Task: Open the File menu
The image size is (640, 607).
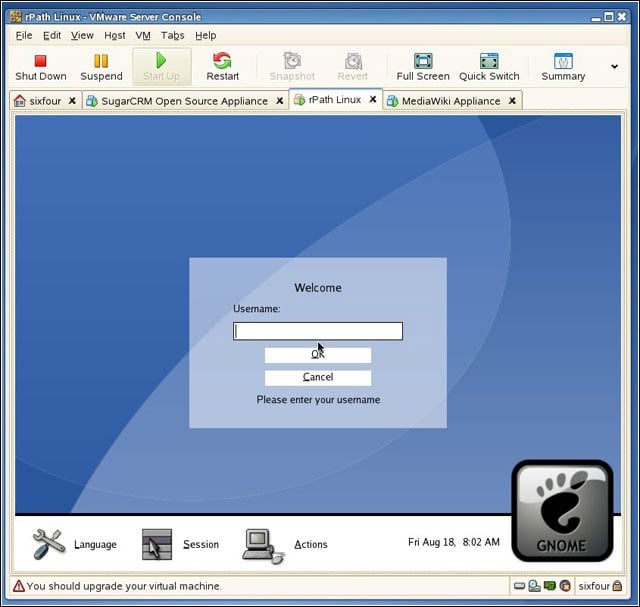Action: click(x=24, y=36)
